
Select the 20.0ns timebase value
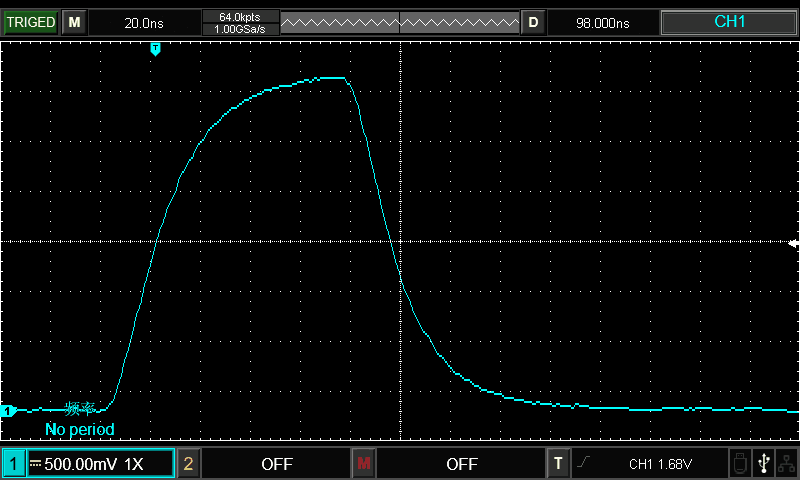pyautogui.click(x=144, y=22)
